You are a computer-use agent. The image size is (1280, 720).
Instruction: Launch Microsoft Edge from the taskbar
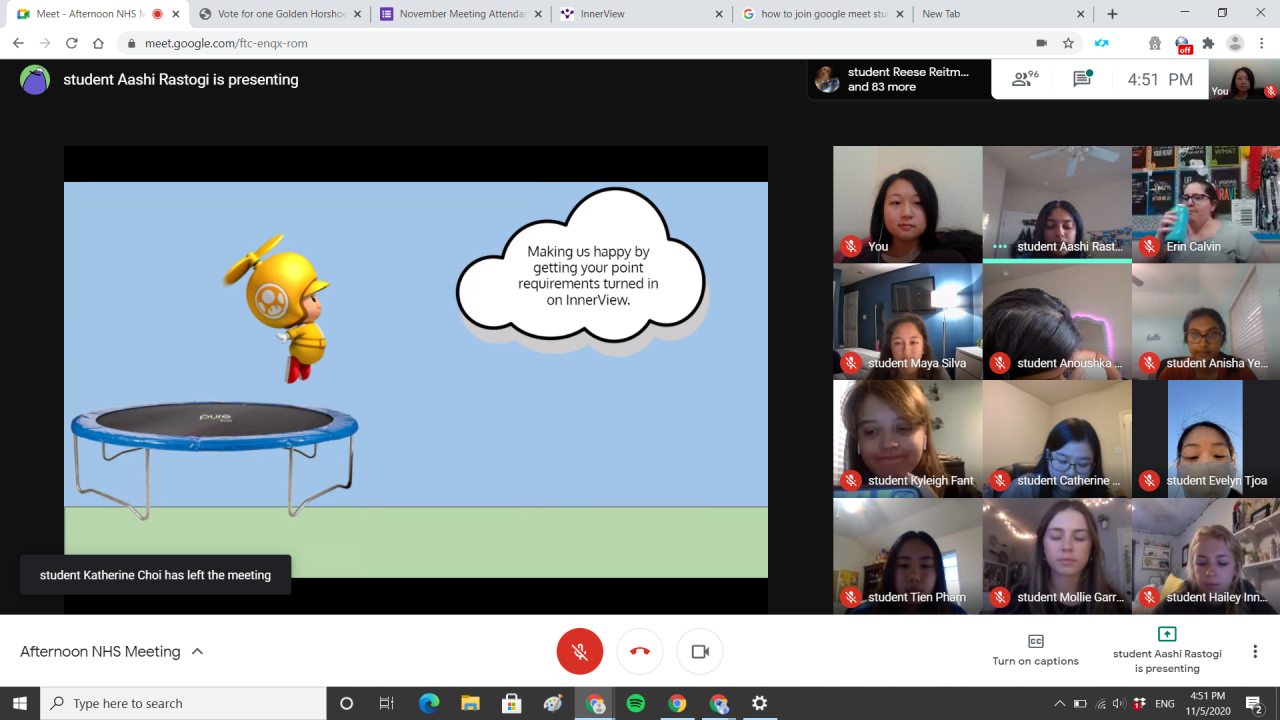click(429, 703)
